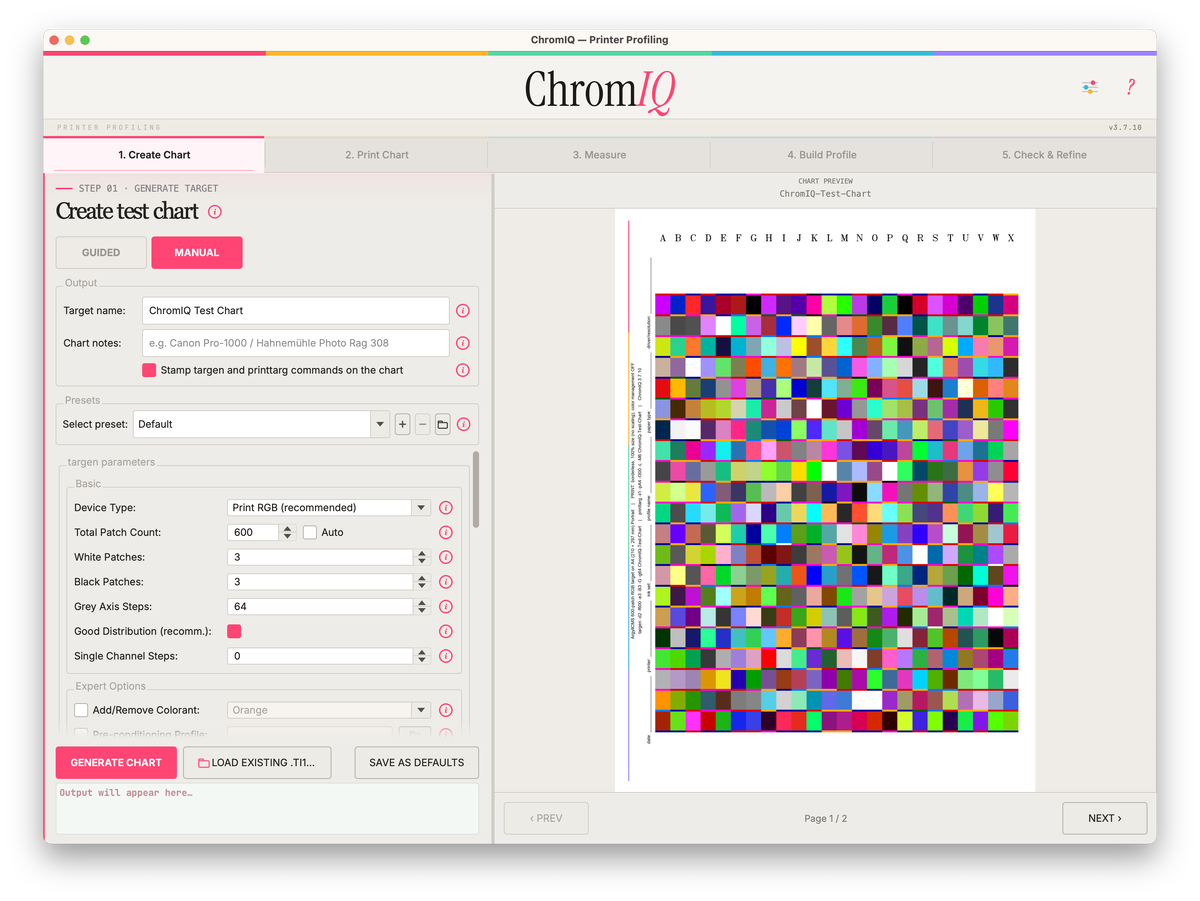Click info icon next to Target name field
Screen dimensions: 1200x901
(x=463, y=311)
